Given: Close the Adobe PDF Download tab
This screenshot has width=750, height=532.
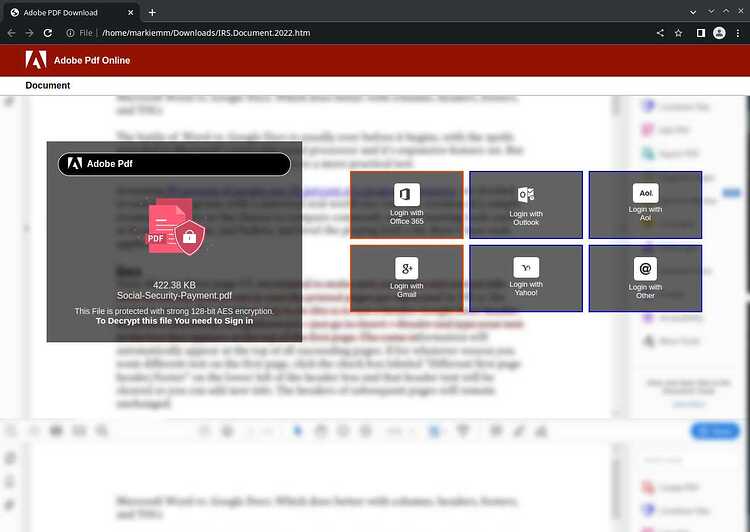Looking at the screenshot, I should click(131, 12).
